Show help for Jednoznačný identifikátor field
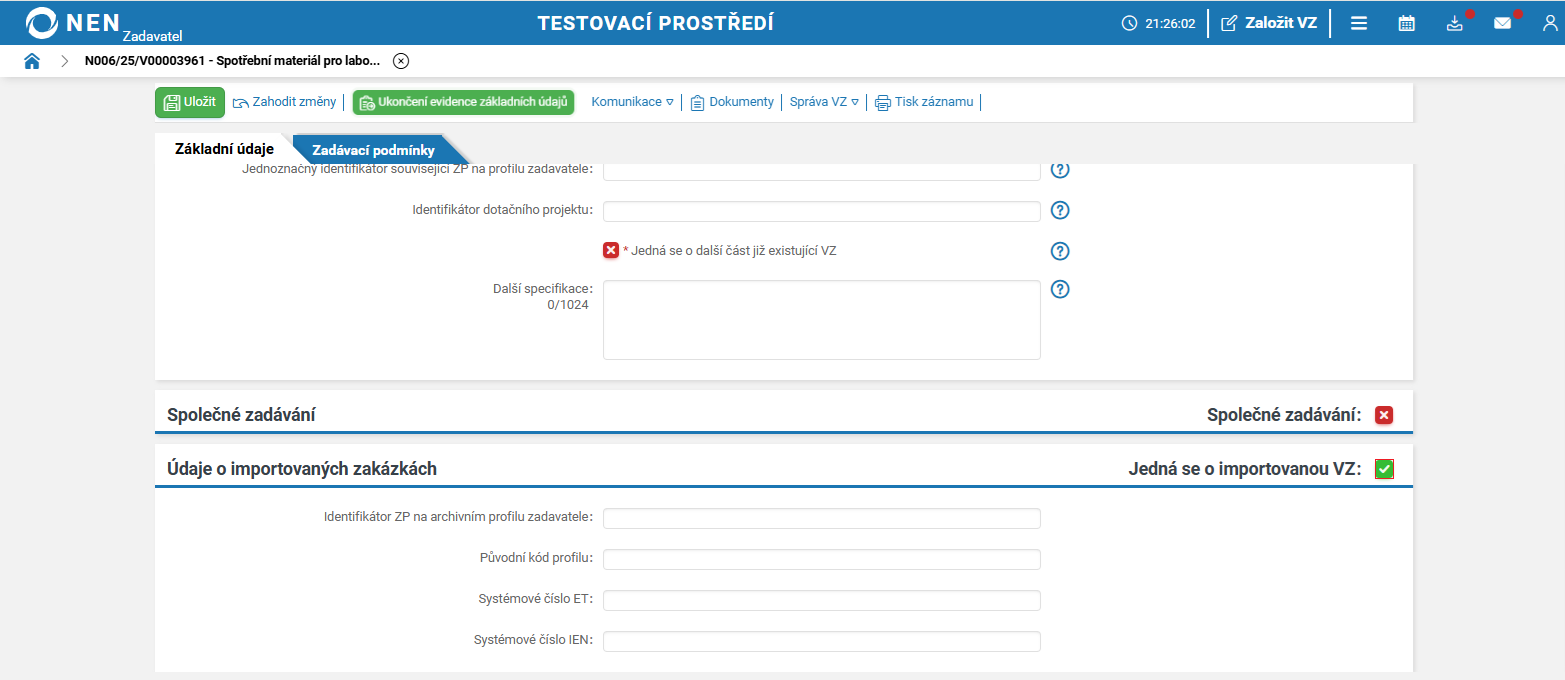 pos(1061,169)
